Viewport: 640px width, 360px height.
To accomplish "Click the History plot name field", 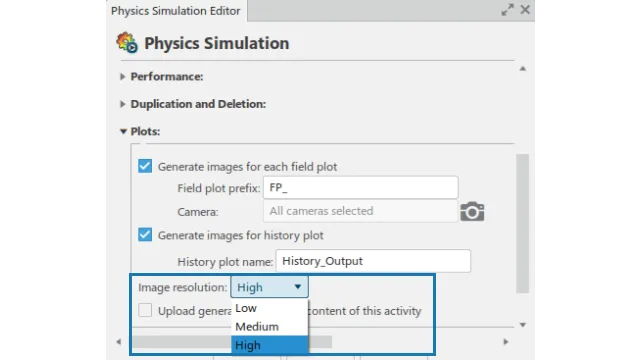I will [373, 261].
